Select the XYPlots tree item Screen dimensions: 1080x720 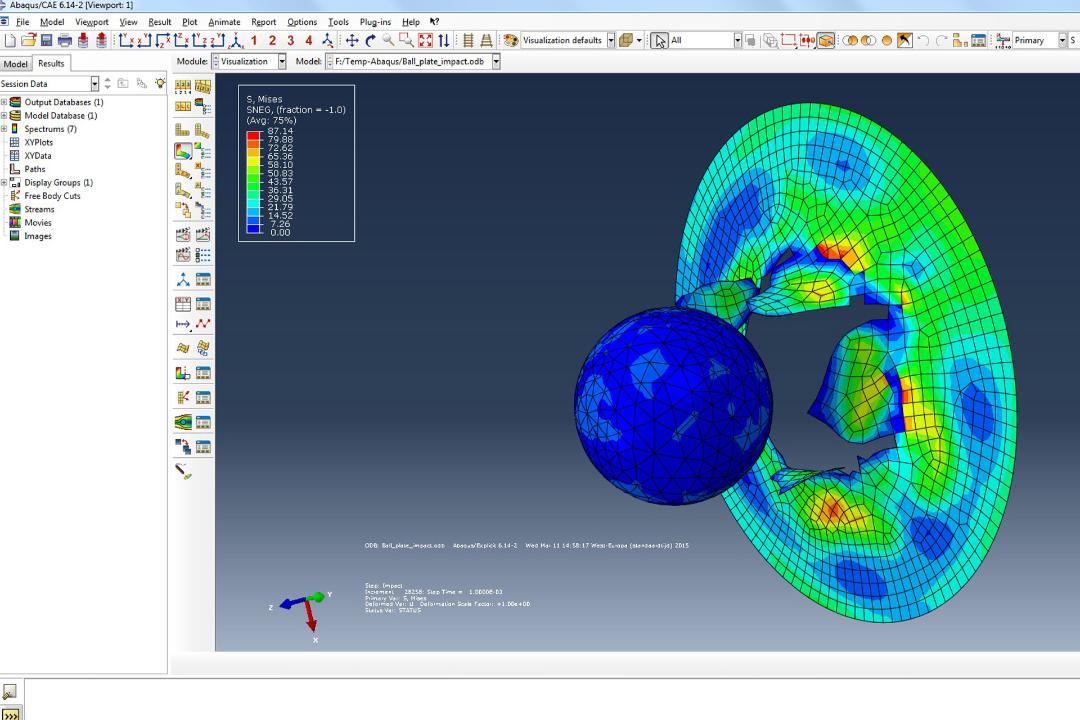pyautogui.click(x=39, y=142)
